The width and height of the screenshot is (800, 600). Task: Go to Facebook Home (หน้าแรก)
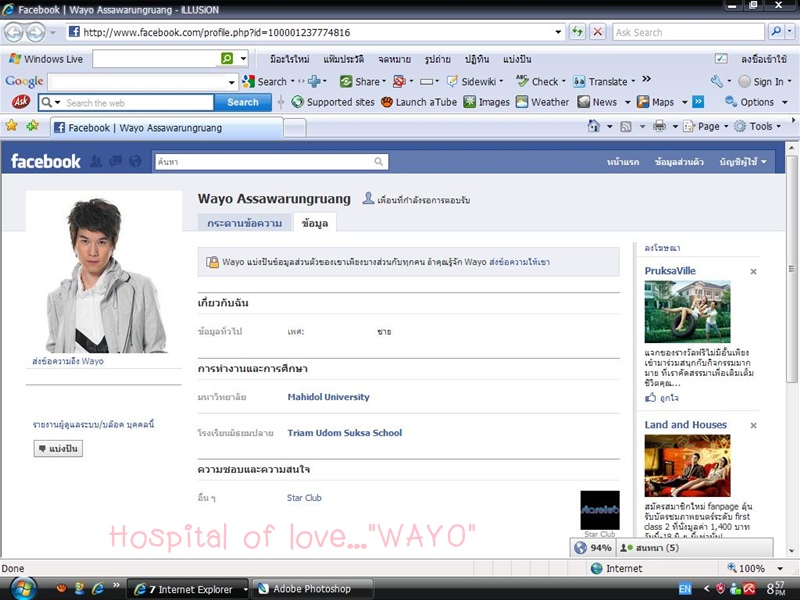coord(622,162)
